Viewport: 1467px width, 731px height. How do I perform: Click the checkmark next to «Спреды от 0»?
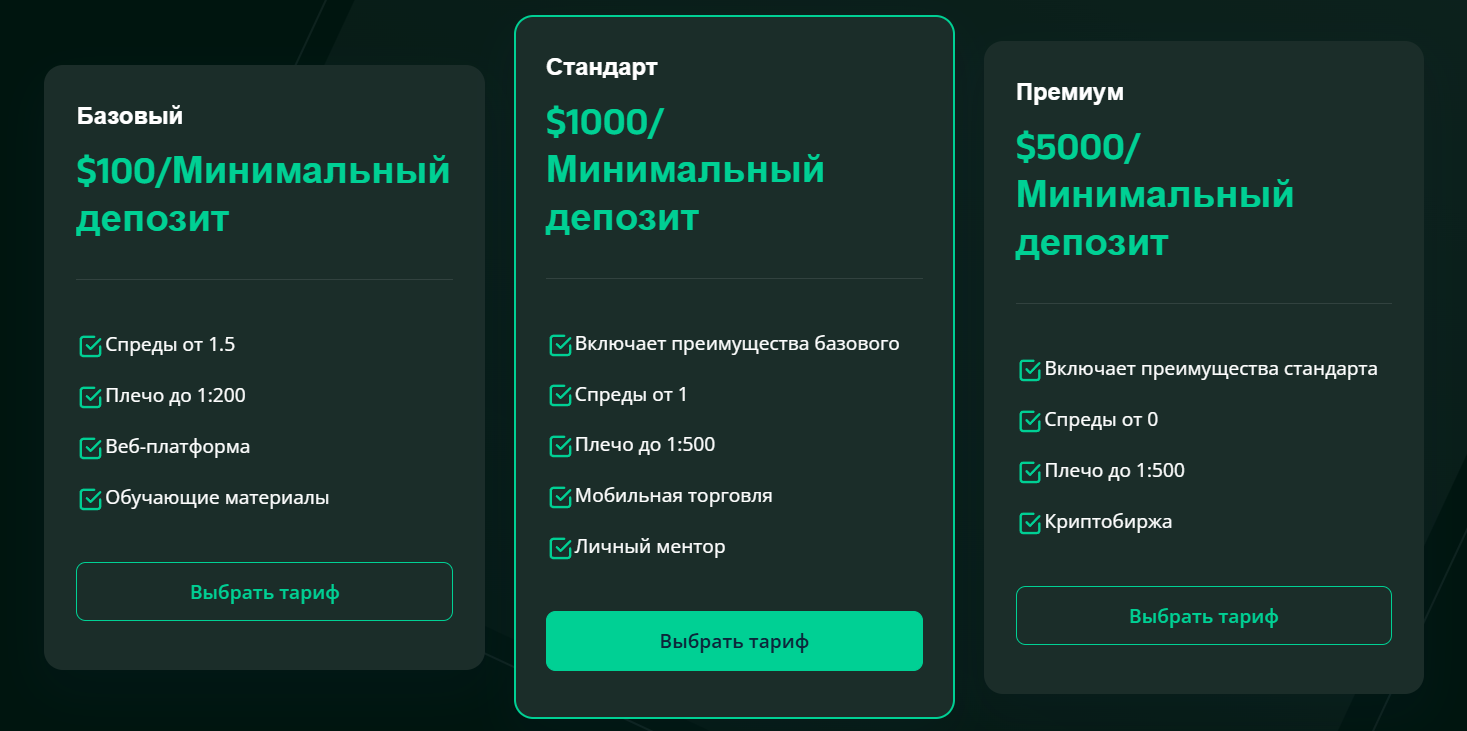(x=1029, y=420)
